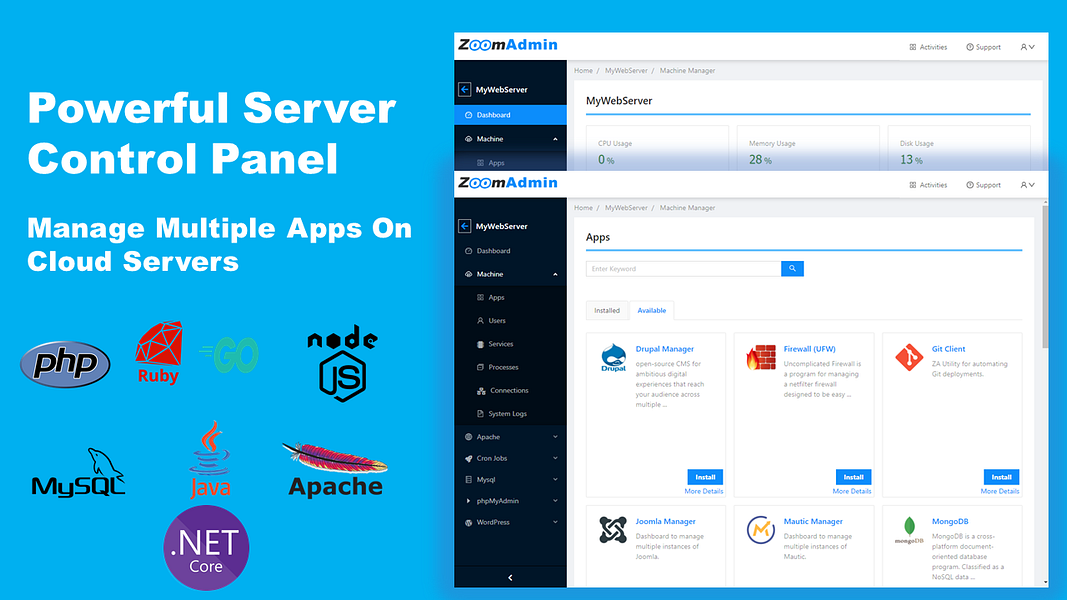Expand the phpMyAdmin menu section
Image resolution: width=1067 pixels, height=600 pixels.
click(510, 501)
